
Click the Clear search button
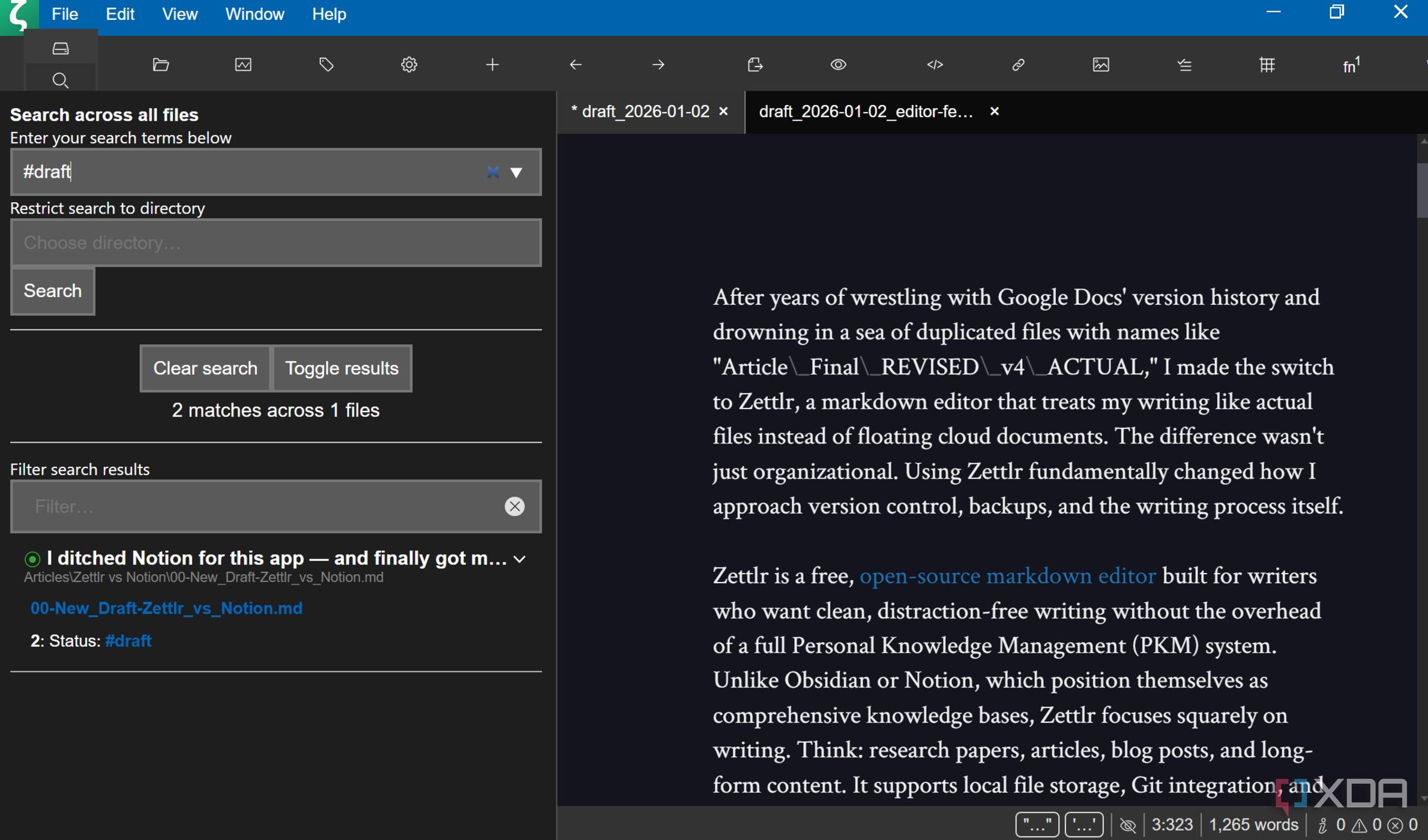pyautogui.click(x=205, y=368)
